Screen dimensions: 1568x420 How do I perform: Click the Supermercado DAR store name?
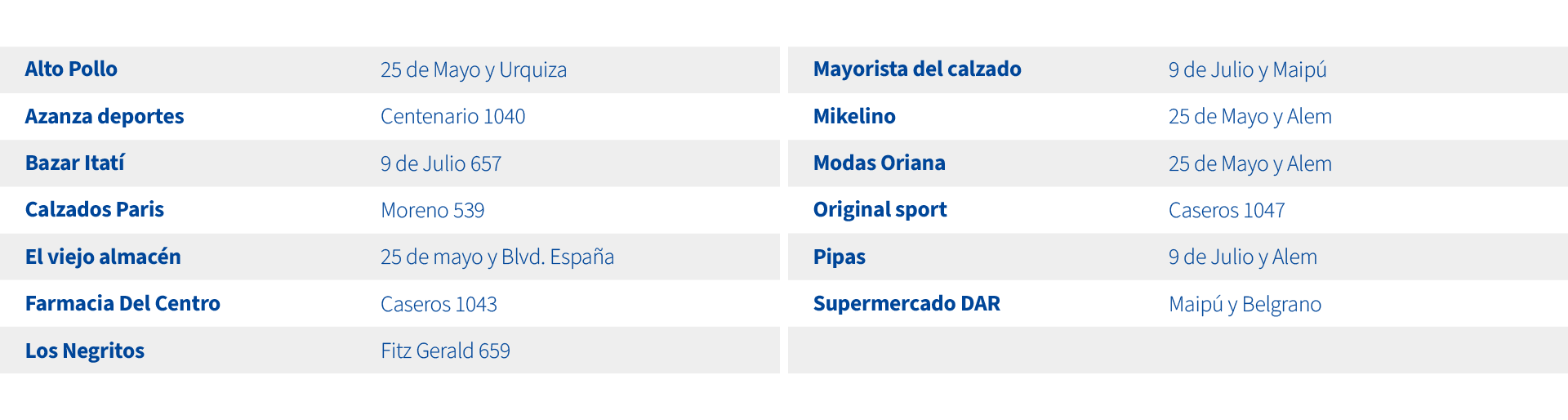point(906,304)
